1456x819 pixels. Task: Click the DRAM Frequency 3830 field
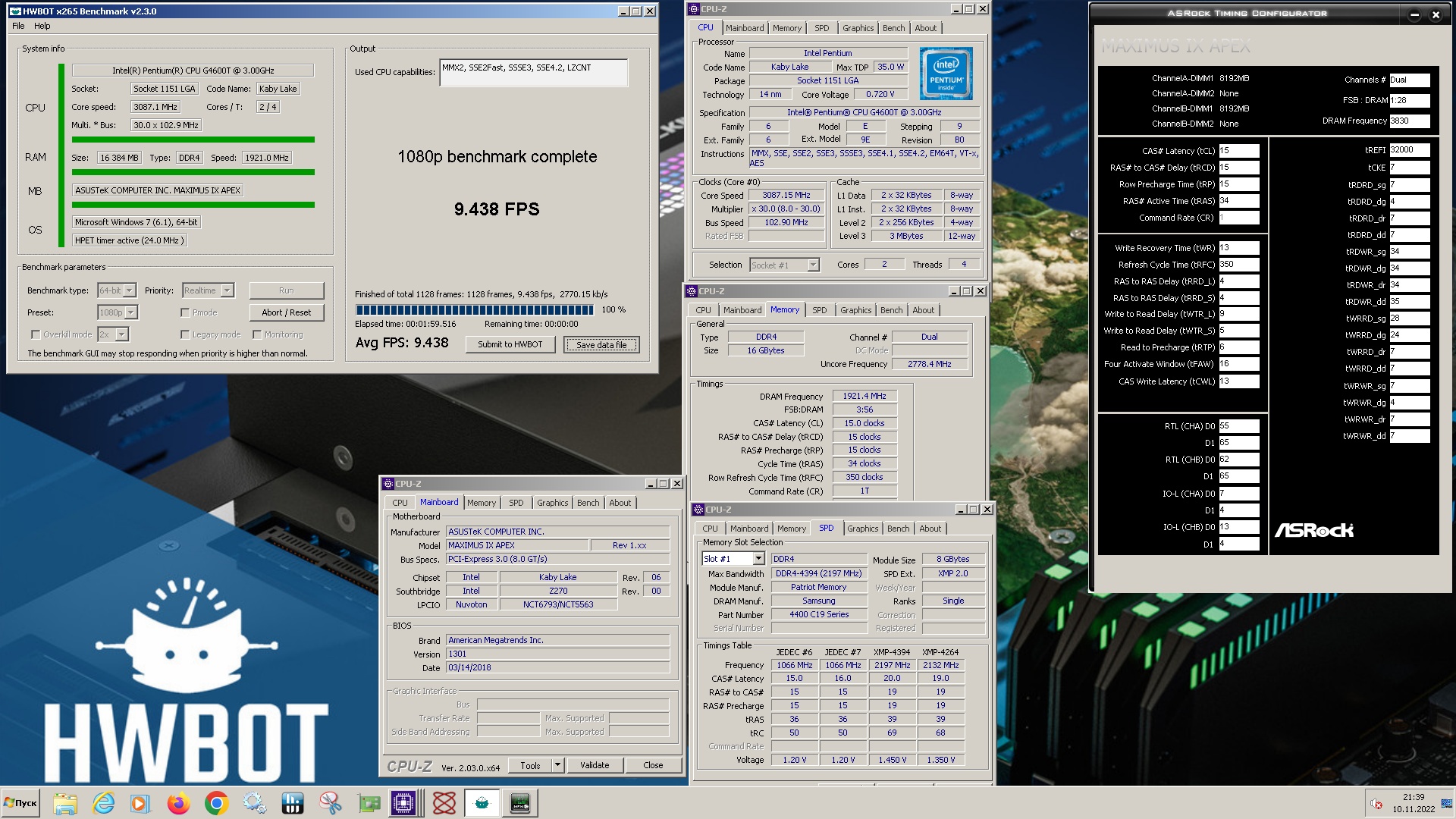click(x=1409, y=121)
